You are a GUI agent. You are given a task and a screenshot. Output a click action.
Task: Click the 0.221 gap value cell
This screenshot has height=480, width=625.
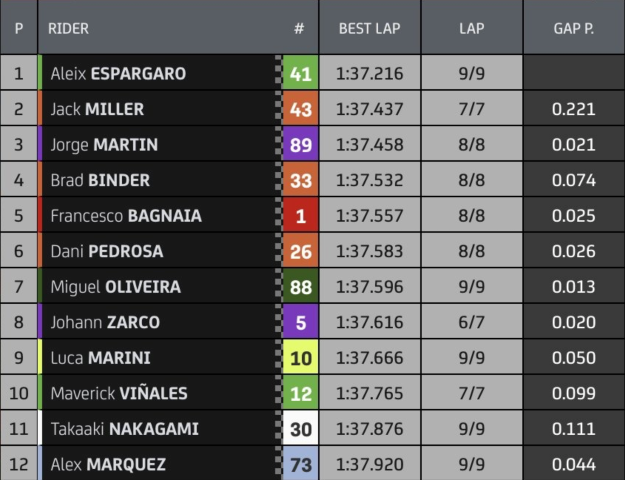tap(574, 108)
